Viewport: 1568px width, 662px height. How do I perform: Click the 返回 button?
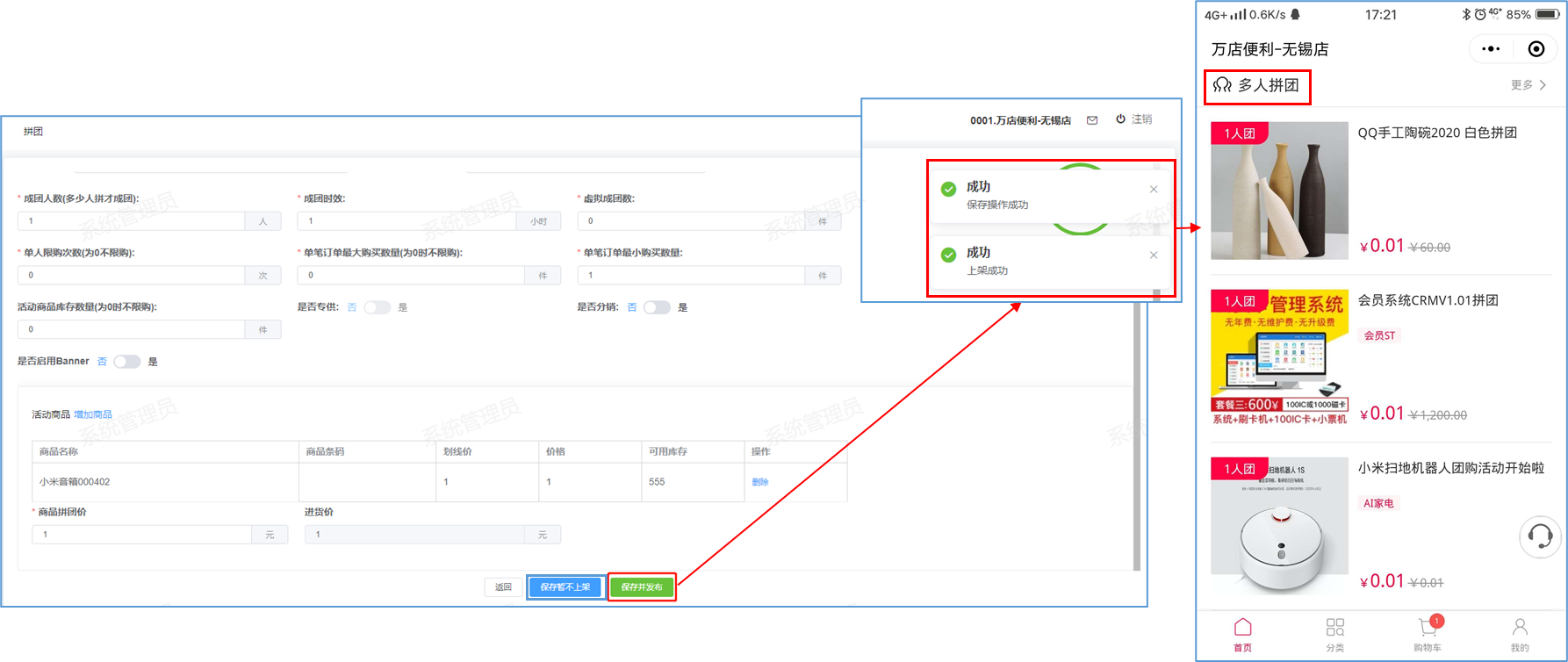[503, 587]
